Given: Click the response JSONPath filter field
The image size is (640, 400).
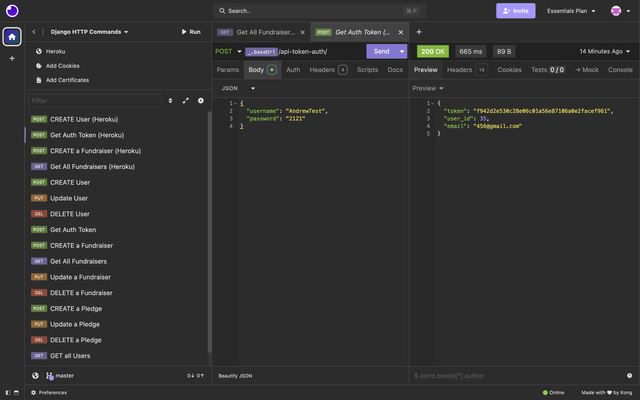Looking at the screenshot, I should [x=518, y=376].
